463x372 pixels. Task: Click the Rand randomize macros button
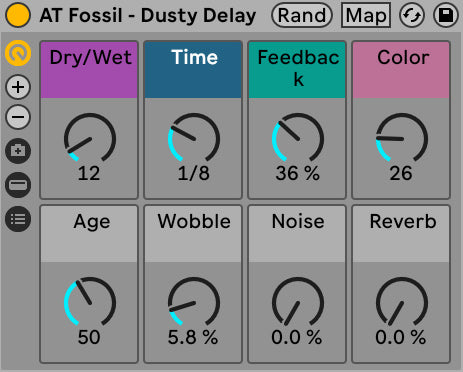coord(302,15)
